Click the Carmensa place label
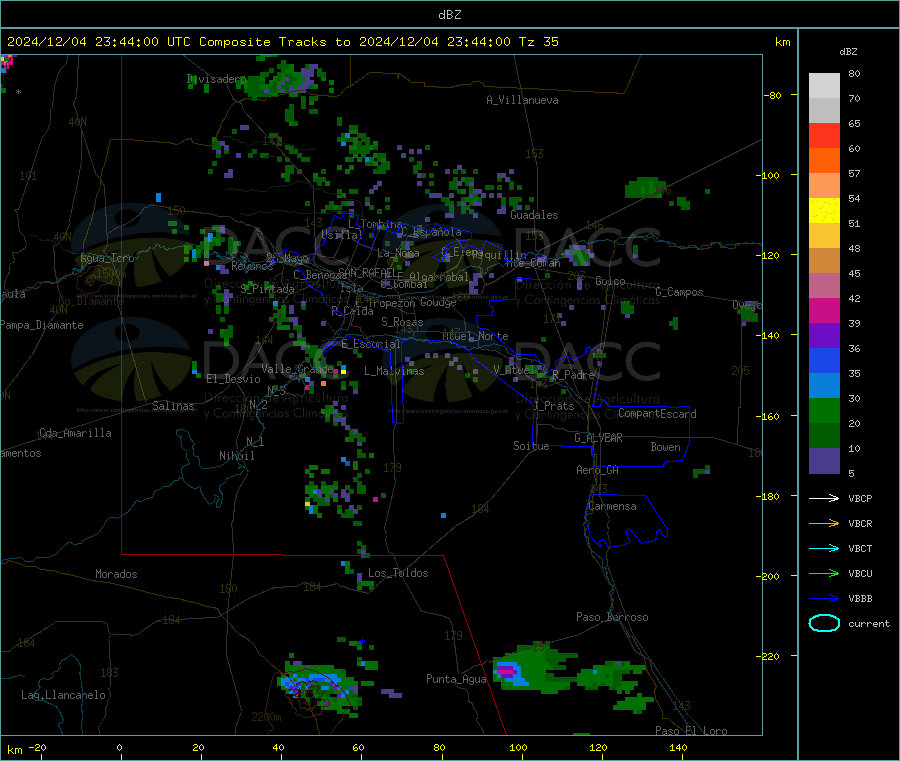The image size is (900, 761). click(612, 506)
